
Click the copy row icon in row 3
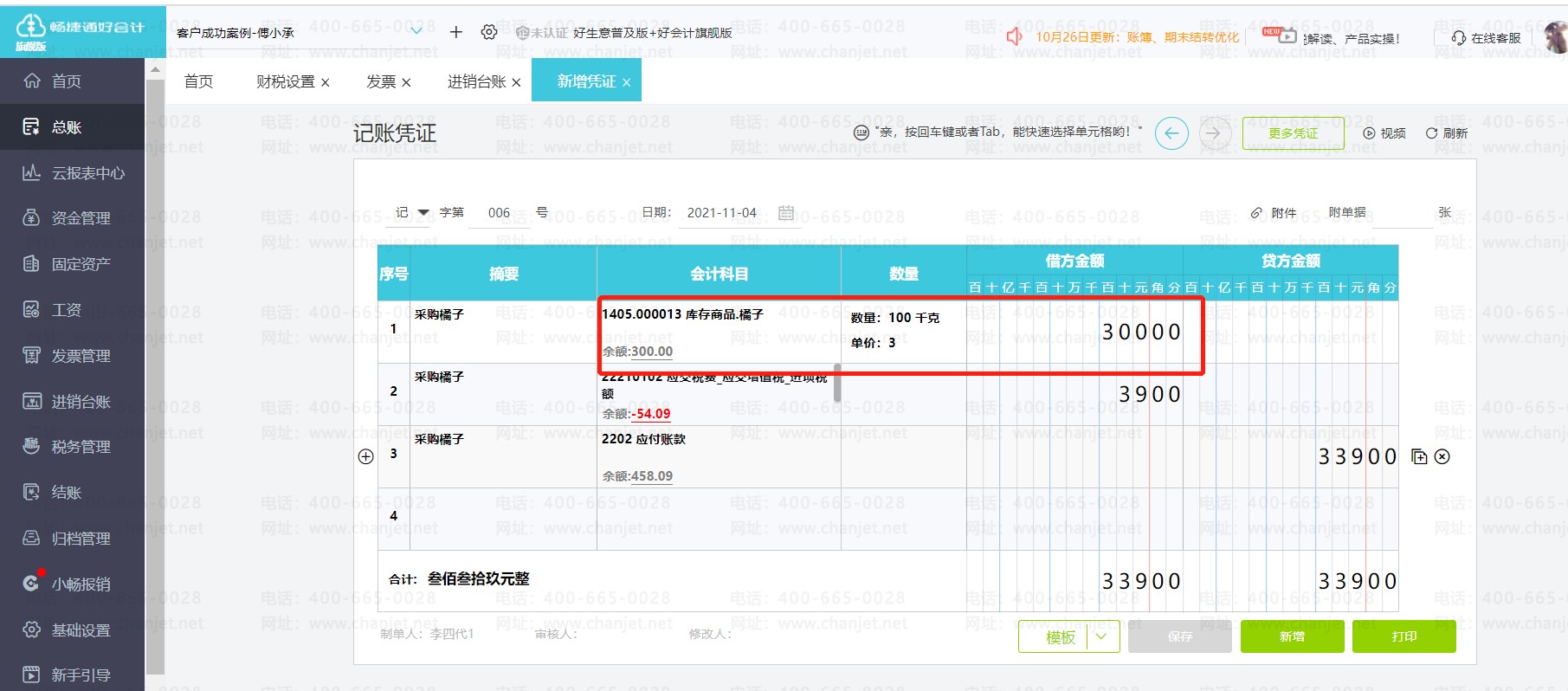tap(1419, 456)
